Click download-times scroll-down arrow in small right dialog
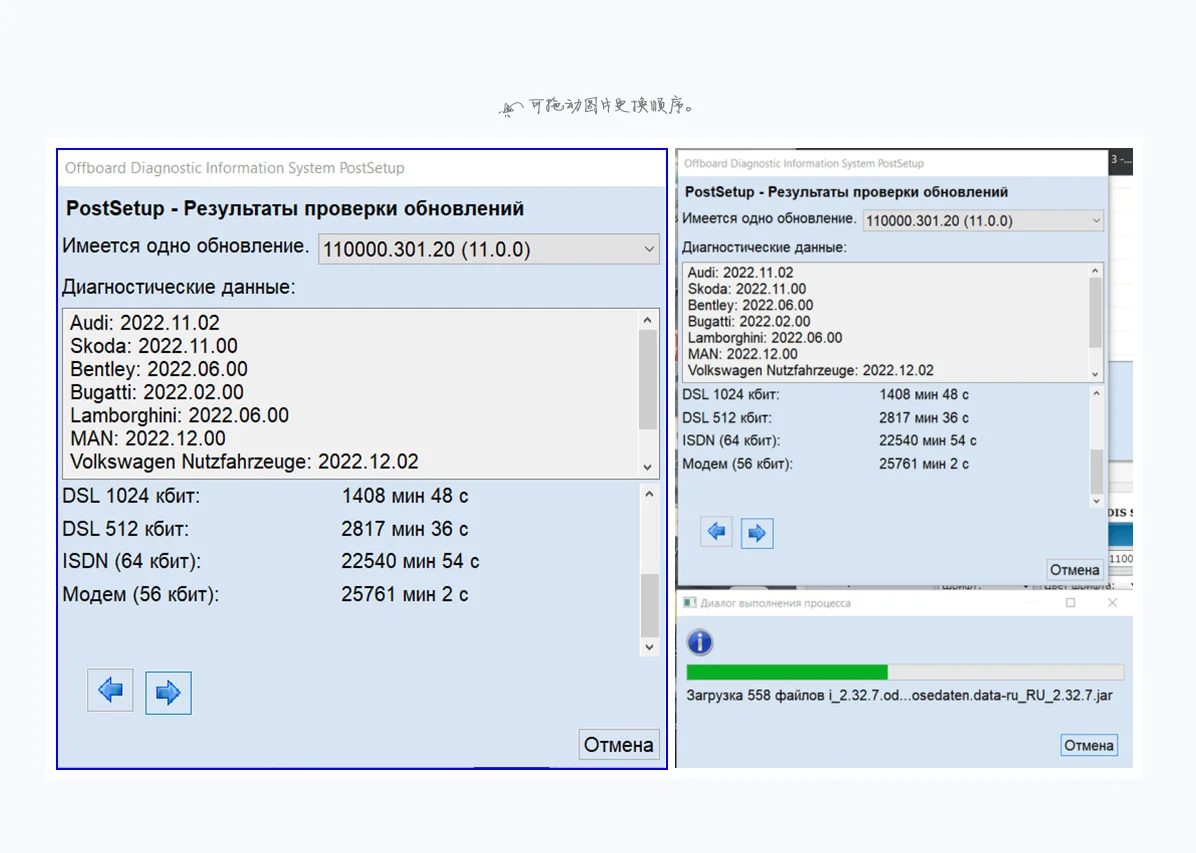Viewport: 1196px width, 853px height. [1096, 501]
